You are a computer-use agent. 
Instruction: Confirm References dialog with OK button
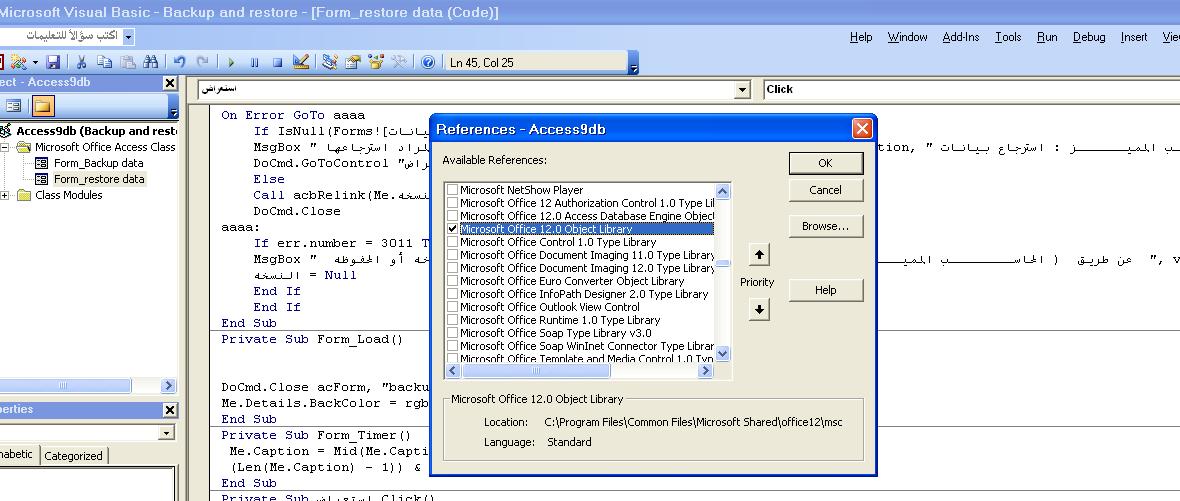pos(826,163)
